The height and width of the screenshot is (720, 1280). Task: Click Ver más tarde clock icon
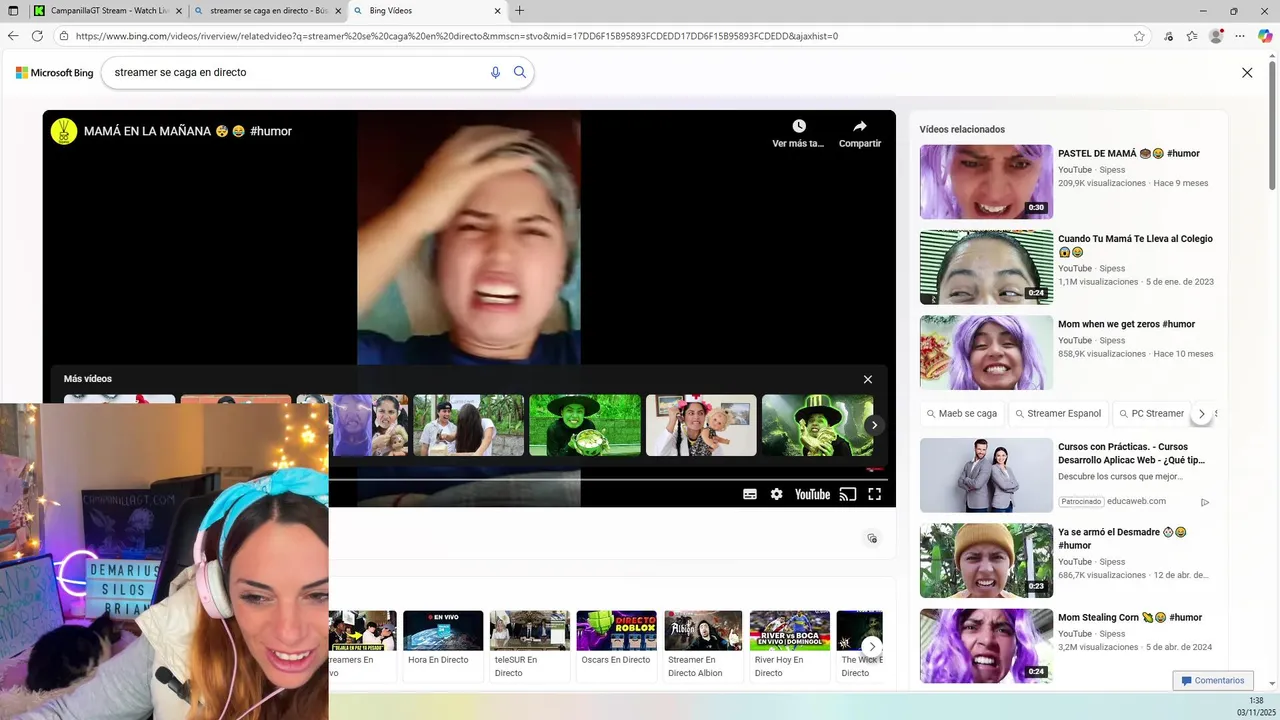799,126
